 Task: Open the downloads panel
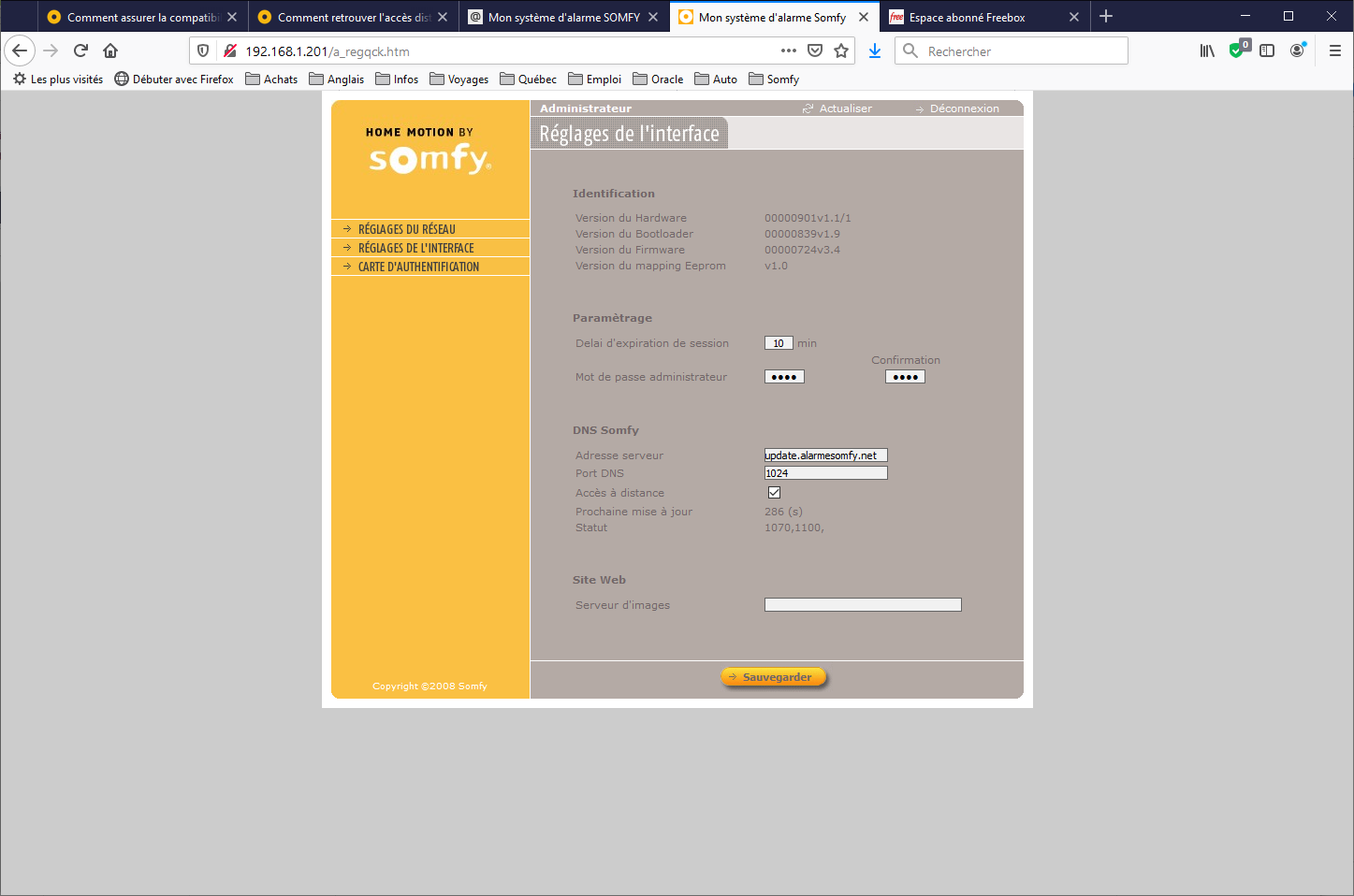point(875,51)
